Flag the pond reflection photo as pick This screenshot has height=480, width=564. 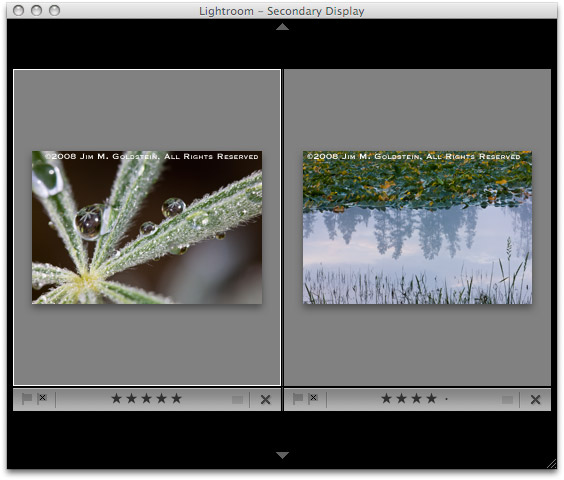tap(298, 399)
